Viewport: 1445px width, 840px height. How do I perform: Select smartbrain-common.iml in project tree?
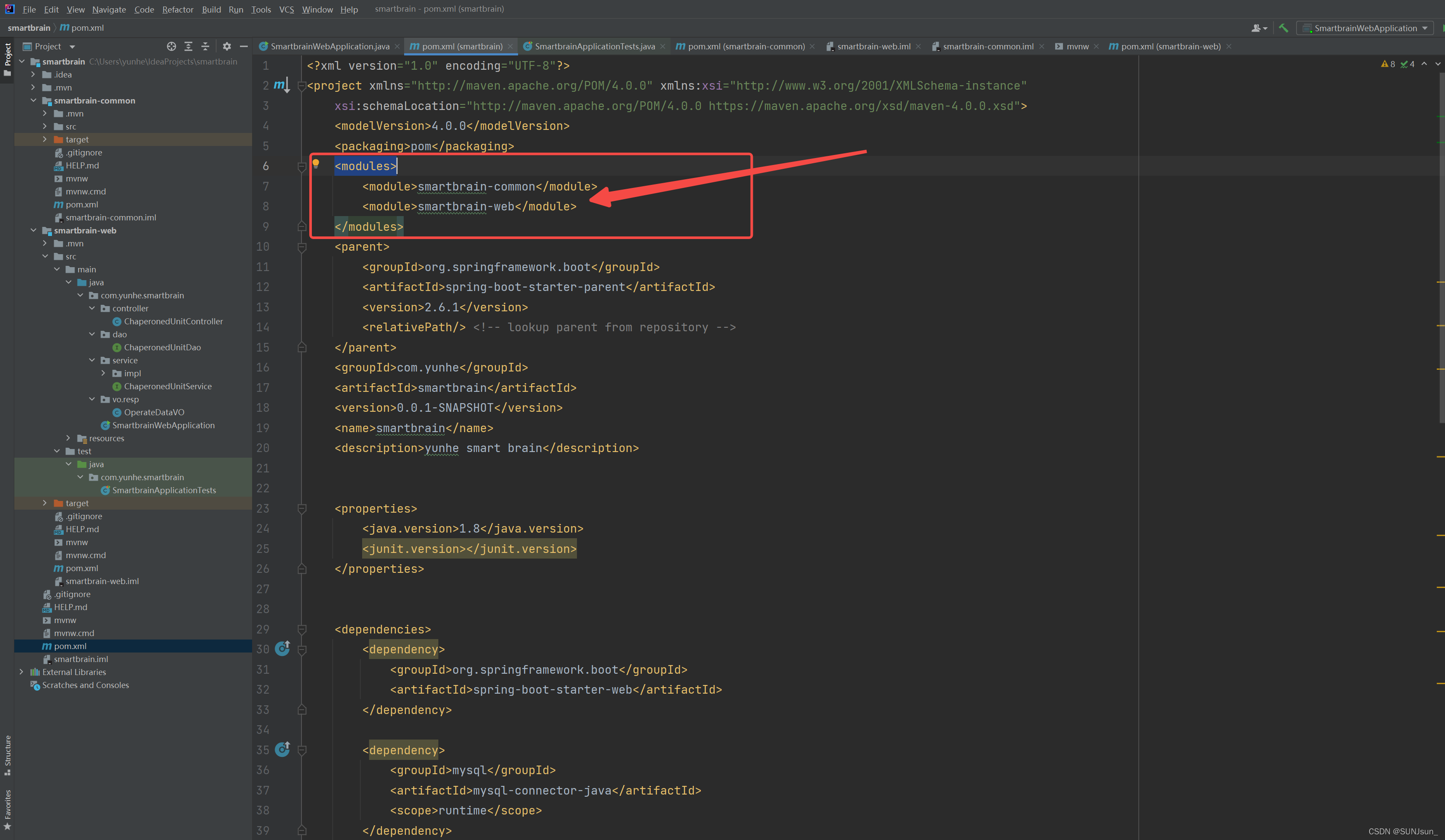[110, 217]
